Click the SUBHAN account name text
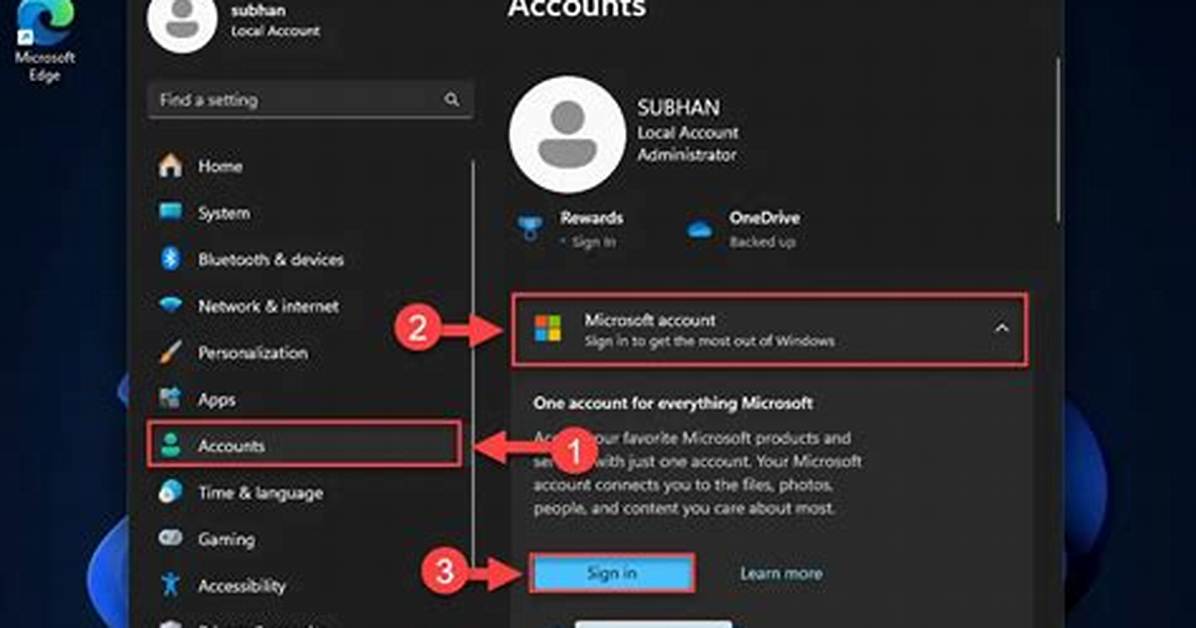Image resolution: width=1196 pixels, height=628 pixels. pyautogui.click(x=678, y=108)
